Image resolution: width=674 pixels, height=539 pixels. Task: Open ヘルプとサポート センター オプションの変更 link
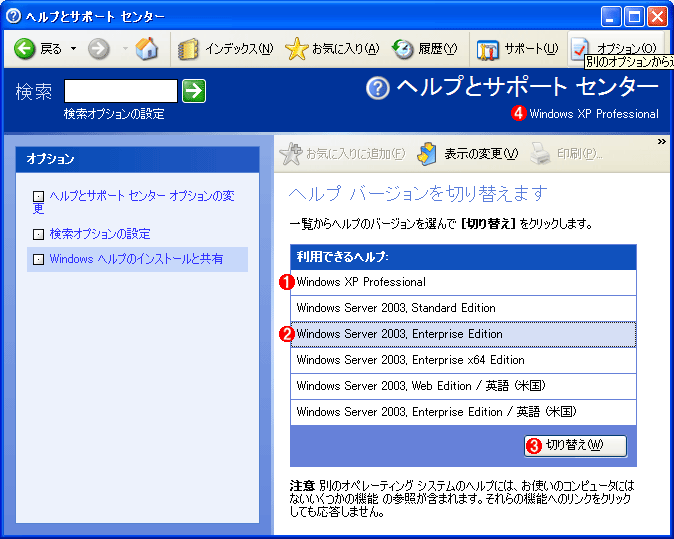pos(134,202)
